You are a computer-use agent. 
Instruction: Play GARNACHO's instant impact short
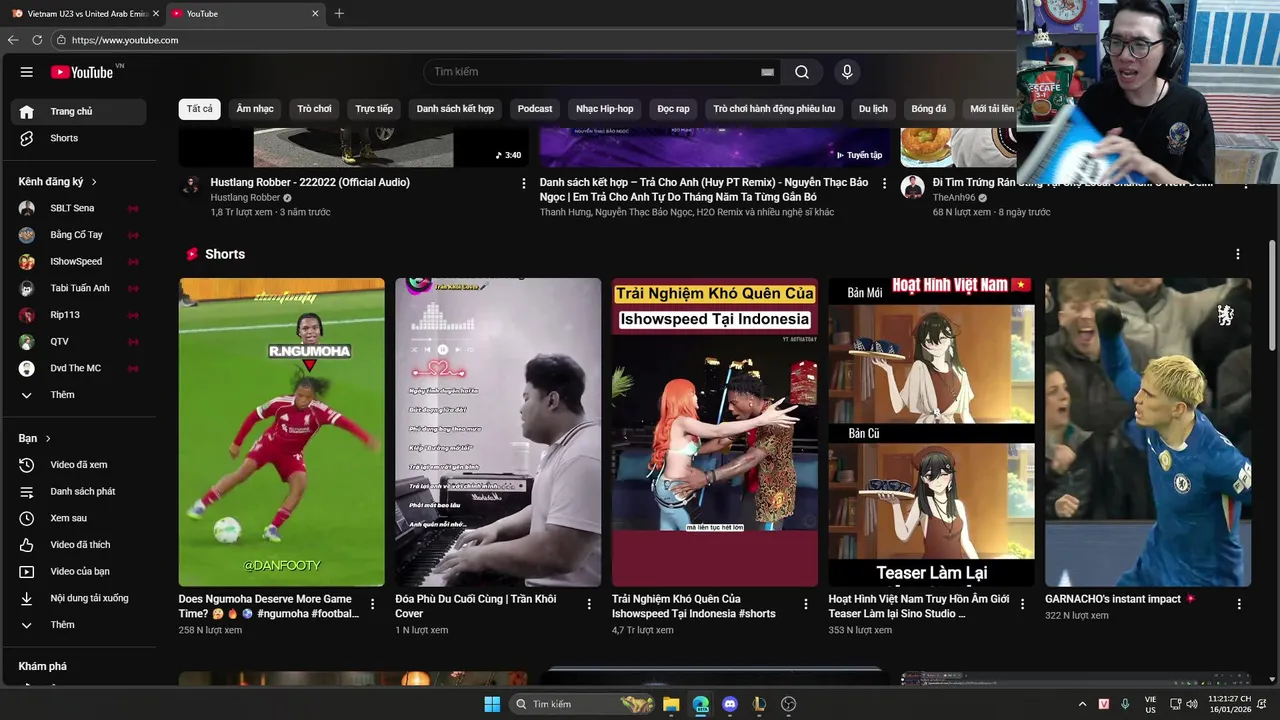[1148, 432]
